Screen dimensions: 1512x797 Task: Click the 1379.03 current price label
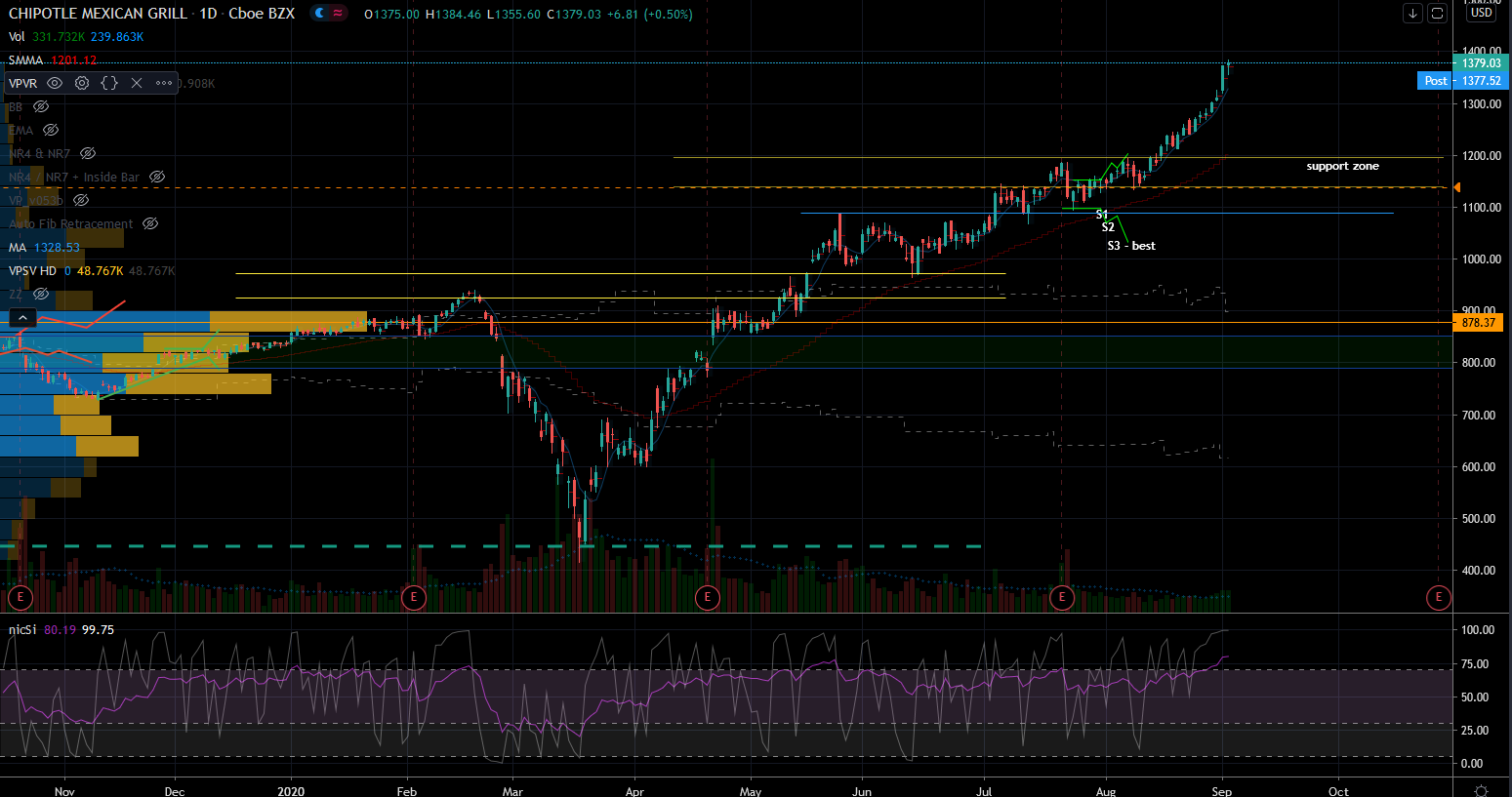click(x=1482, y=63)
